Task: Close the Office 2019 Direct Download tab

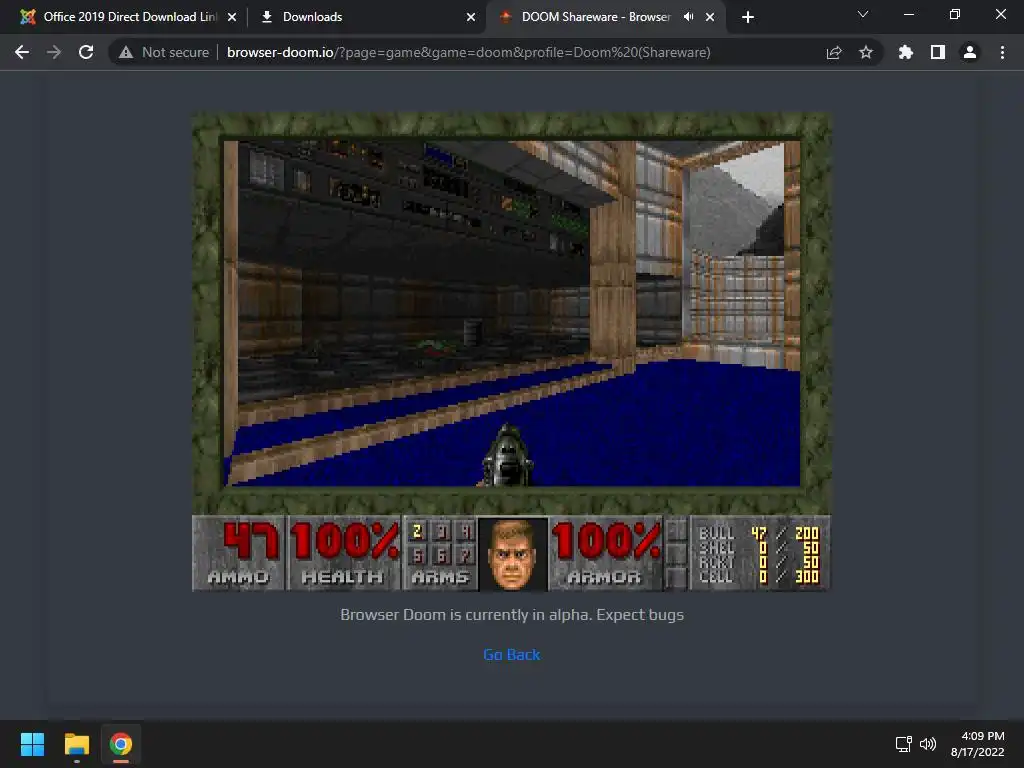Action: click(232, 17)
